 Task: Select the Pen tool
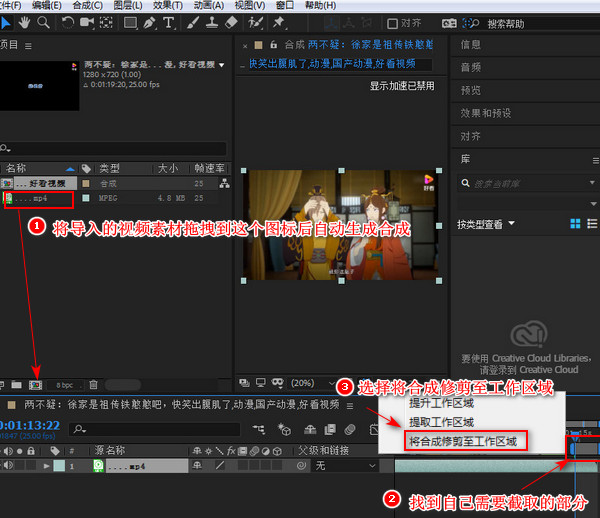(x=150, y=23)
